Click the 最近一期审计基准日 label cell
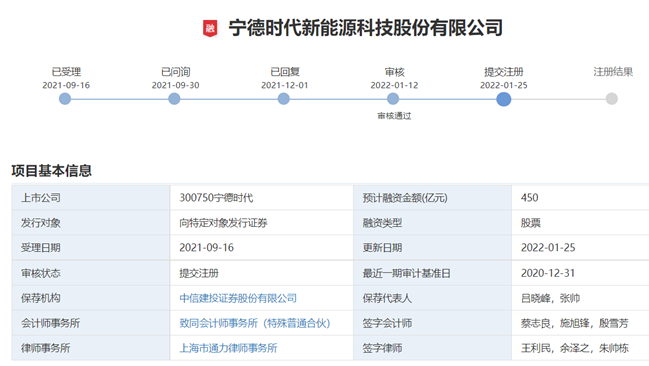Screen dimensions: 649x366 [433, 273]
